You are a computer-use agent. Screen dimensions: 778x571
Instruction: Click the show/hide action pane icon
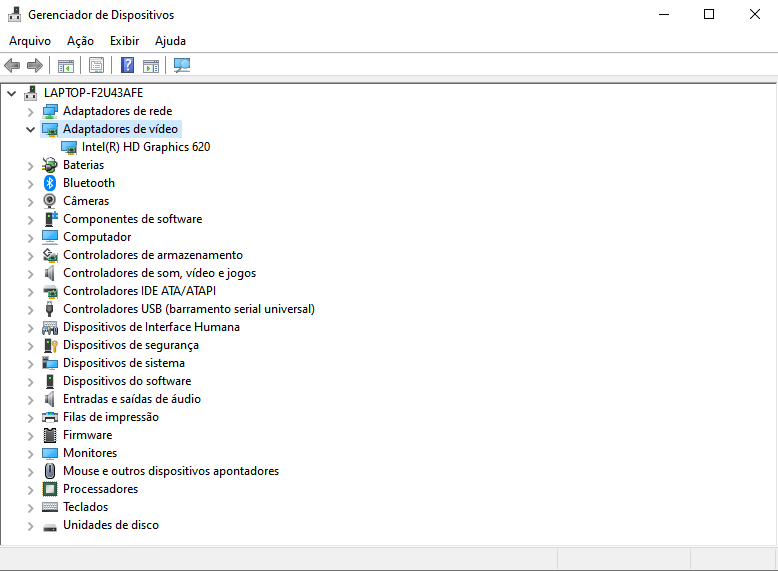click(151, 65)
